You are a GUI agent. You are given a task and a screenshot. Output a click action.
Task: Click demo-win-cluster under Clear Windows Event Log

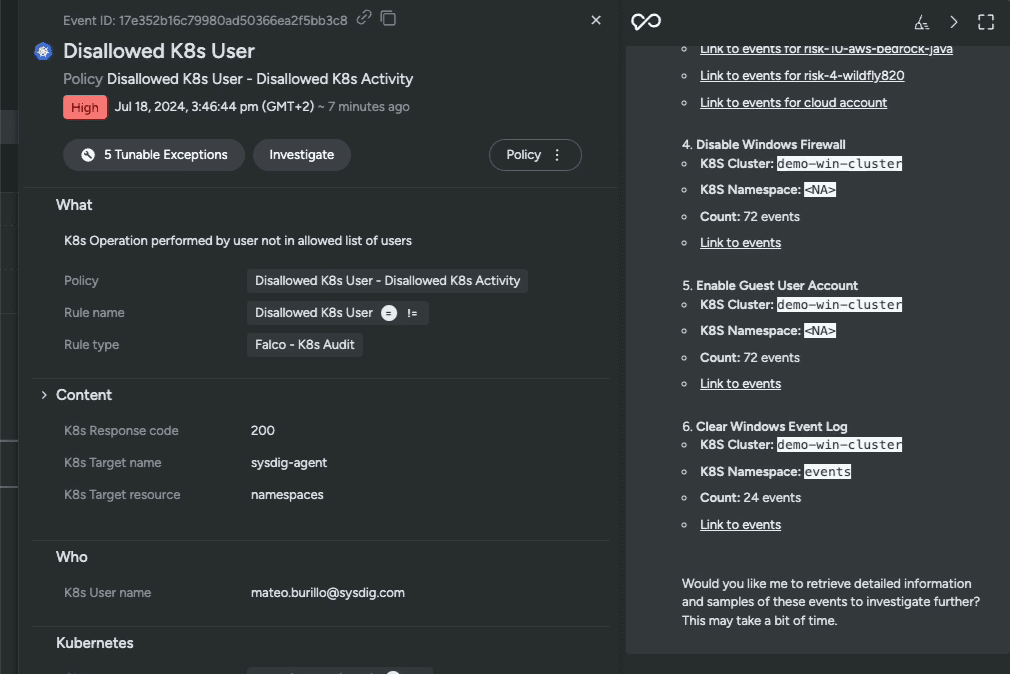pyautogui.click(x=839, y=445)
